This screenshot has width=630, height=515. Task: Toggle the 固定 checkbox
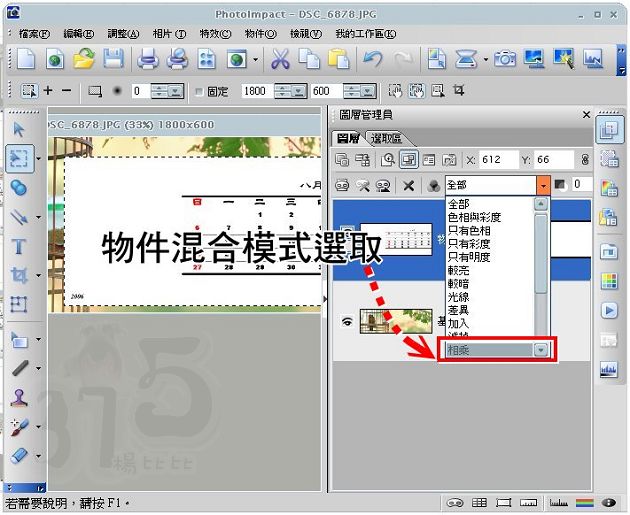199,92
